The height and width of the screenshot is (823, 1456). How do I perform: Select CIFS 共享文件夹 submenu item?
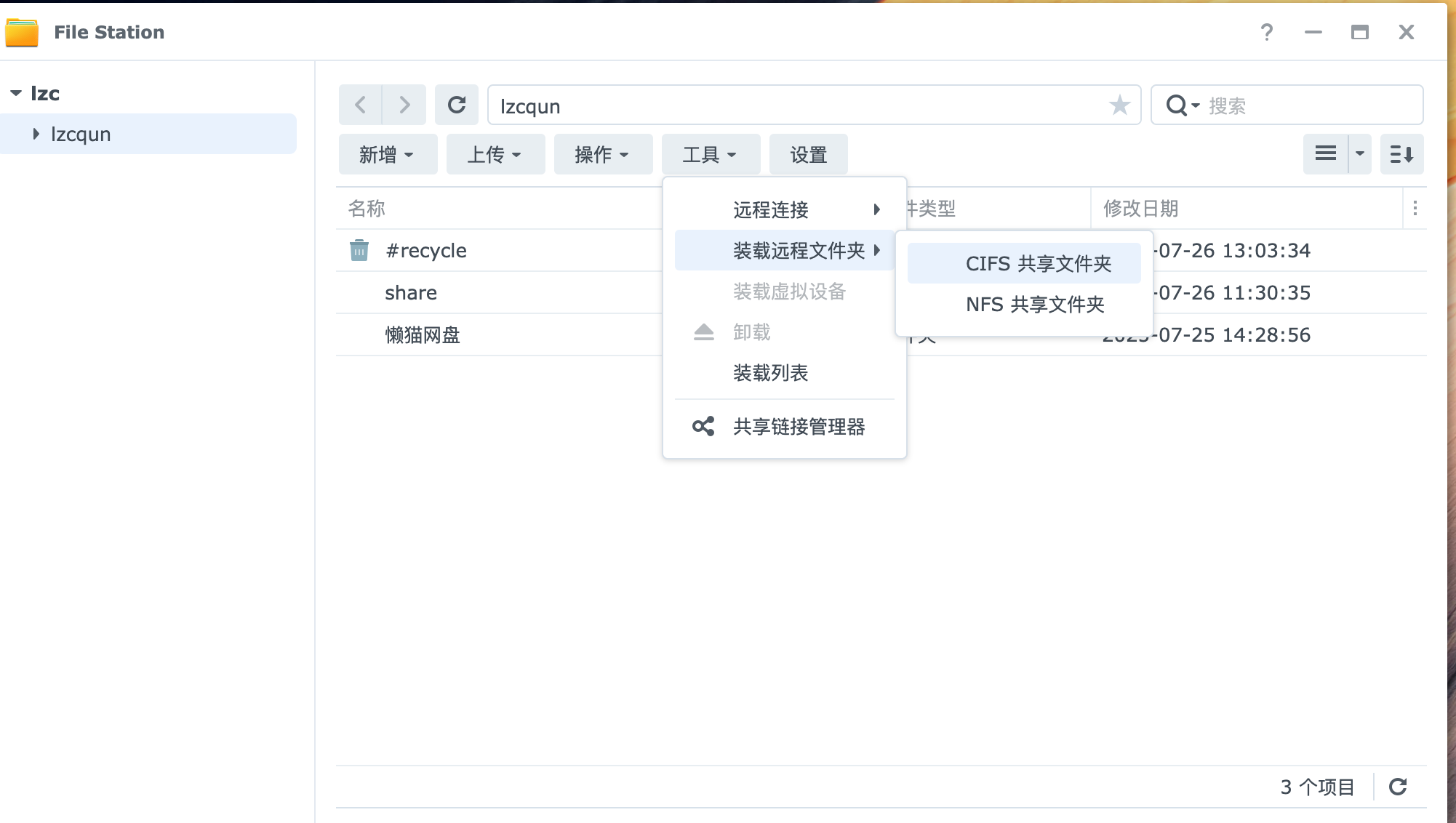[1038, 263]
